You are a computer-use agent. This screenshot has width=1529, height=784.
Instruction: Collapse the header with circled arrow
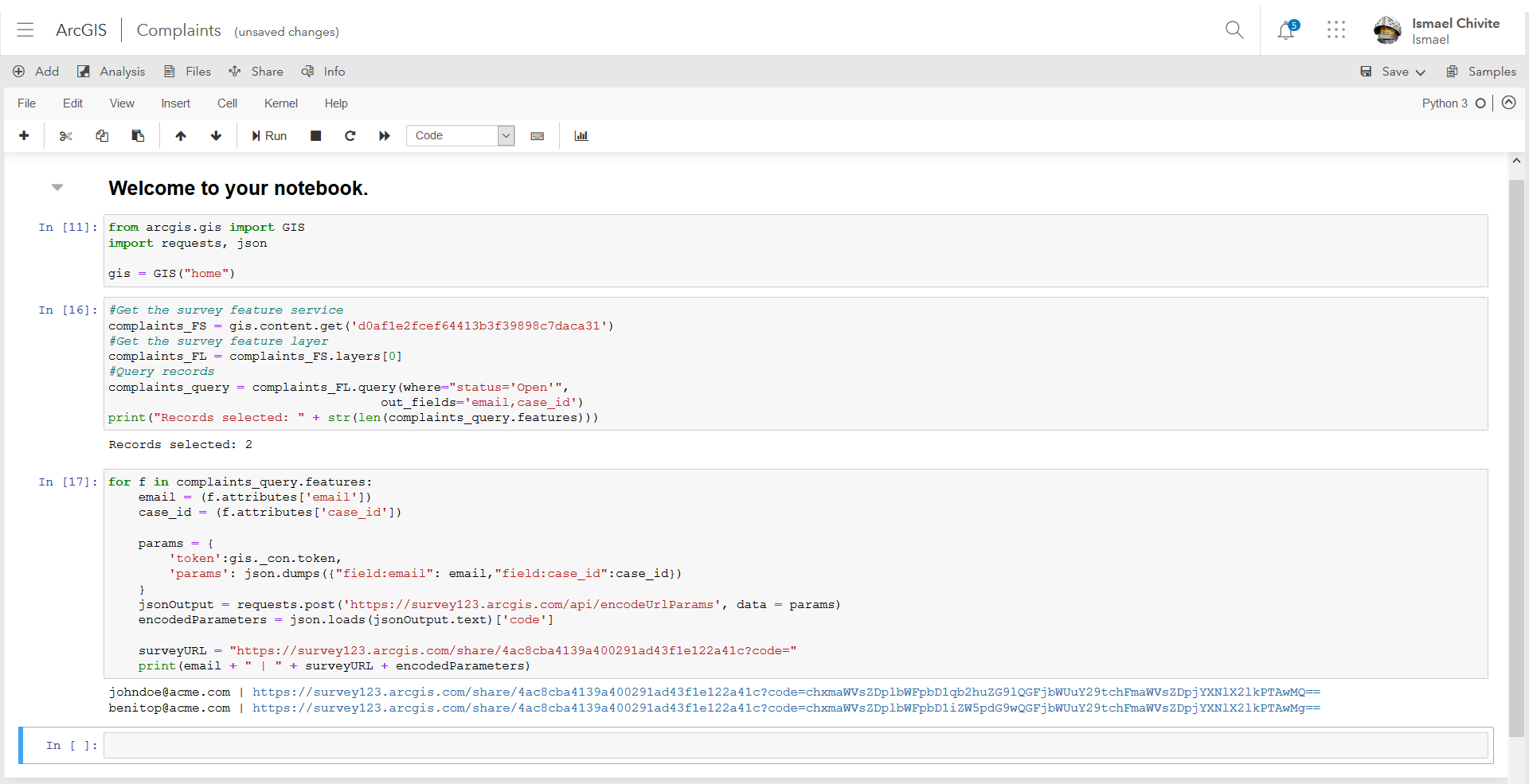coord(1509,103)
